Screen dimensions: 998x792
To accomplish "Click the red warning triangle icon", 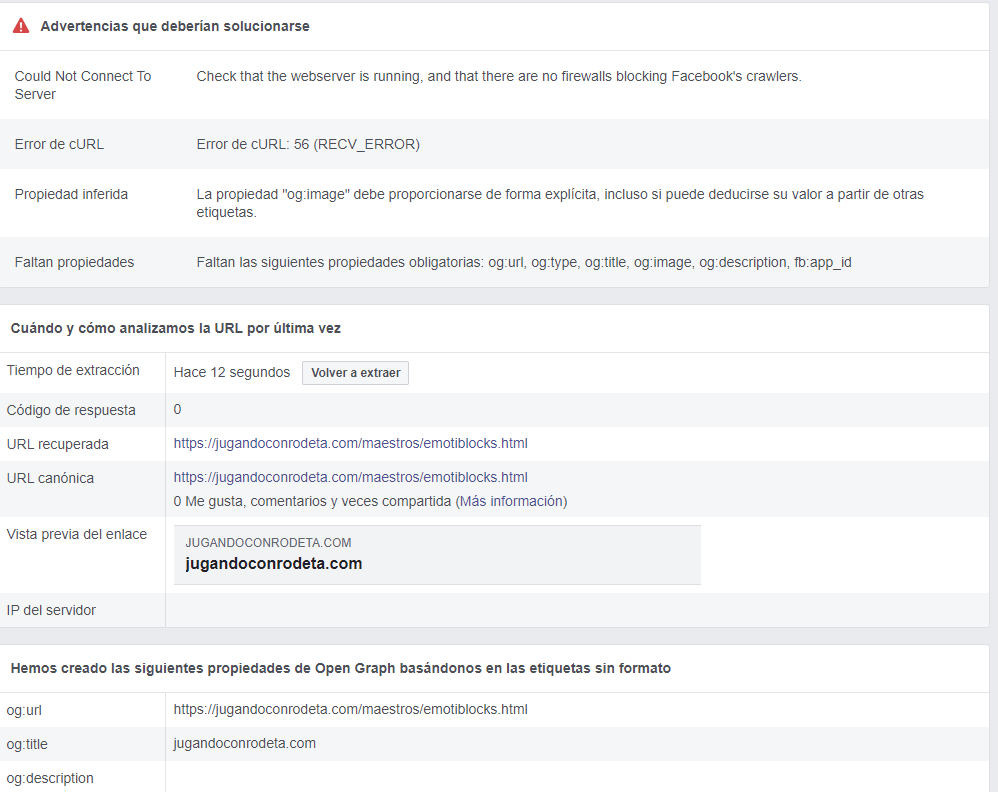I will [x=21, y=26].
